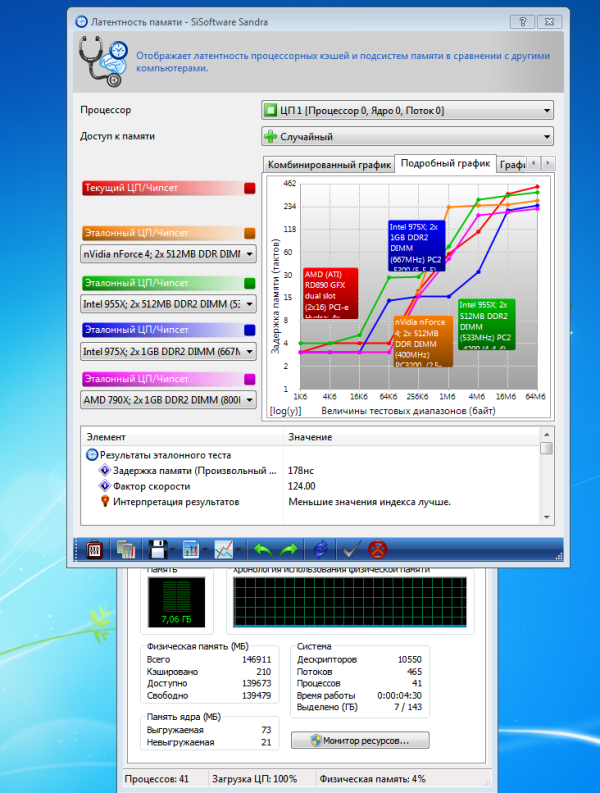Viewport: 600px width, 793px height.
Task: Toggle the red Текущий ЦП/Чипсет checkbox
Action: [249, 188]
